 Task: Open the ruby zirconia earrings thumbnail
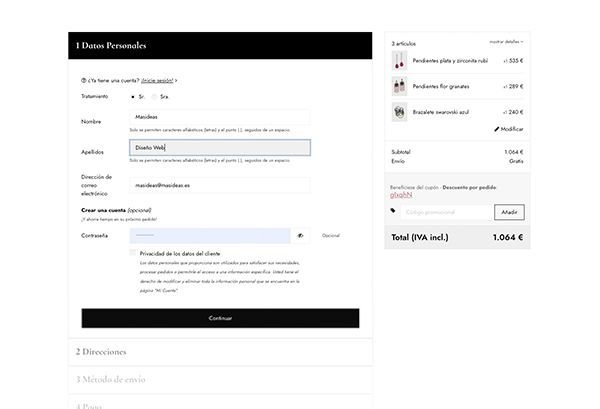tap(399, 60)
